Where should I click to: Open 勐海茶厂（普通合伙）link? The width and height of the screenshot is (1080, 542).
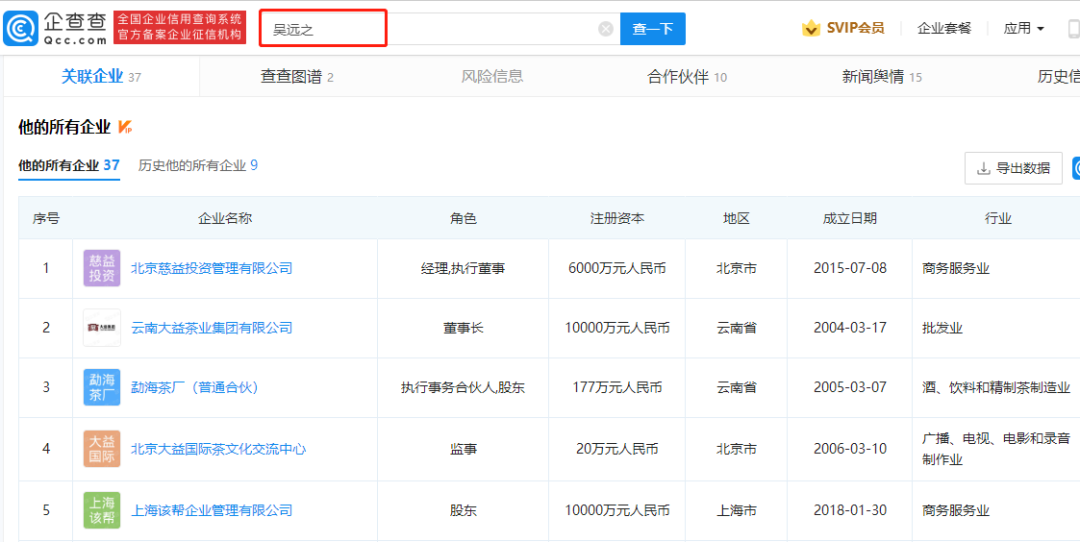click(194, 388)
